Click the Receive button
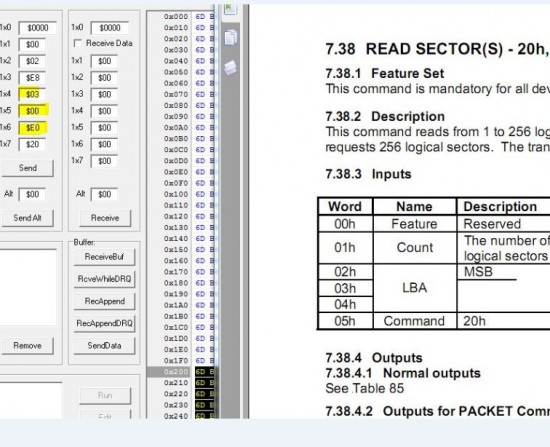This screenshot has height=447, width=550. pos(105,218)
